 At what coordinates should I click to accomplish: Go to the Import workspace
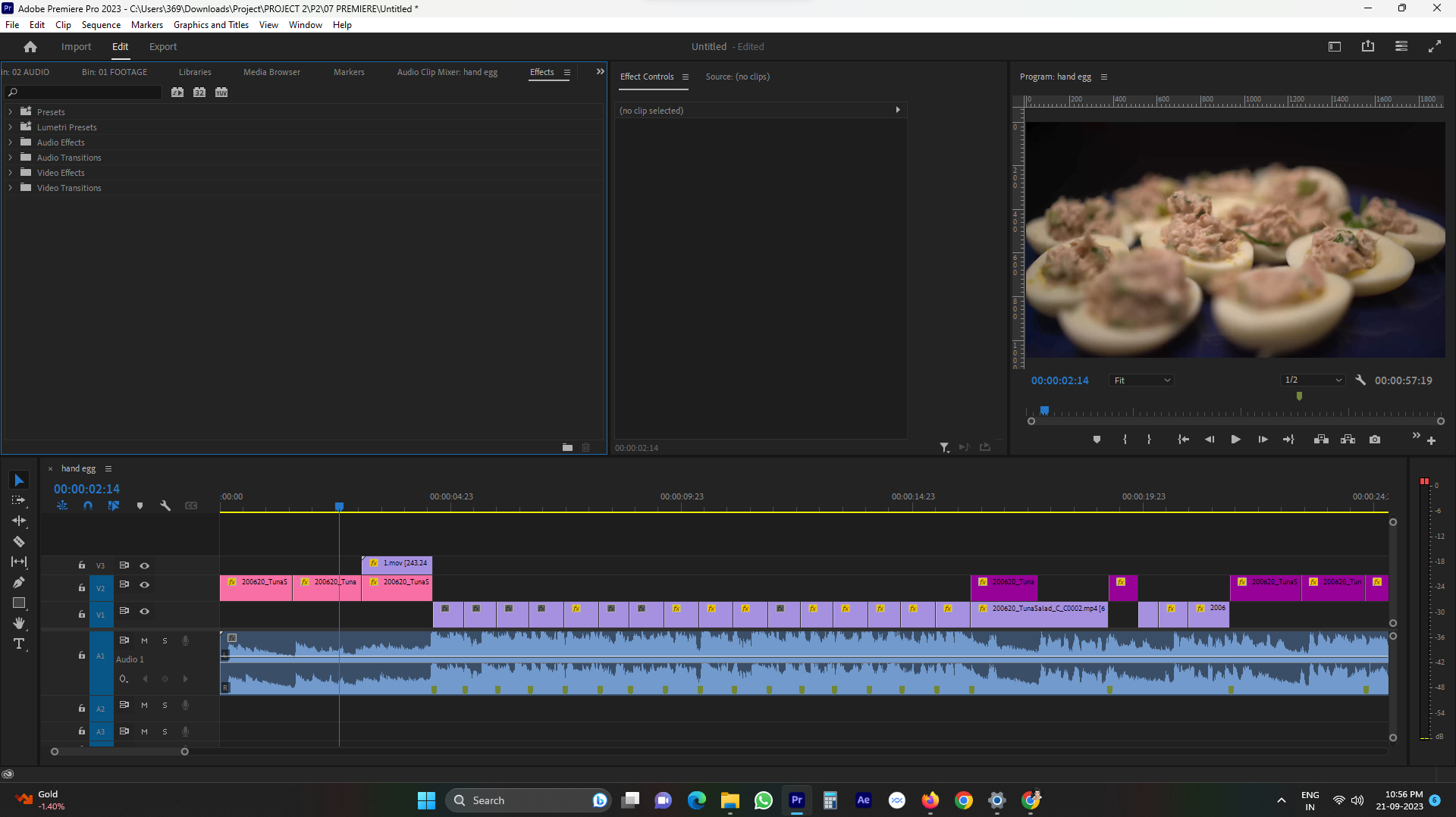pyautogui.click(x=76, y=46)
